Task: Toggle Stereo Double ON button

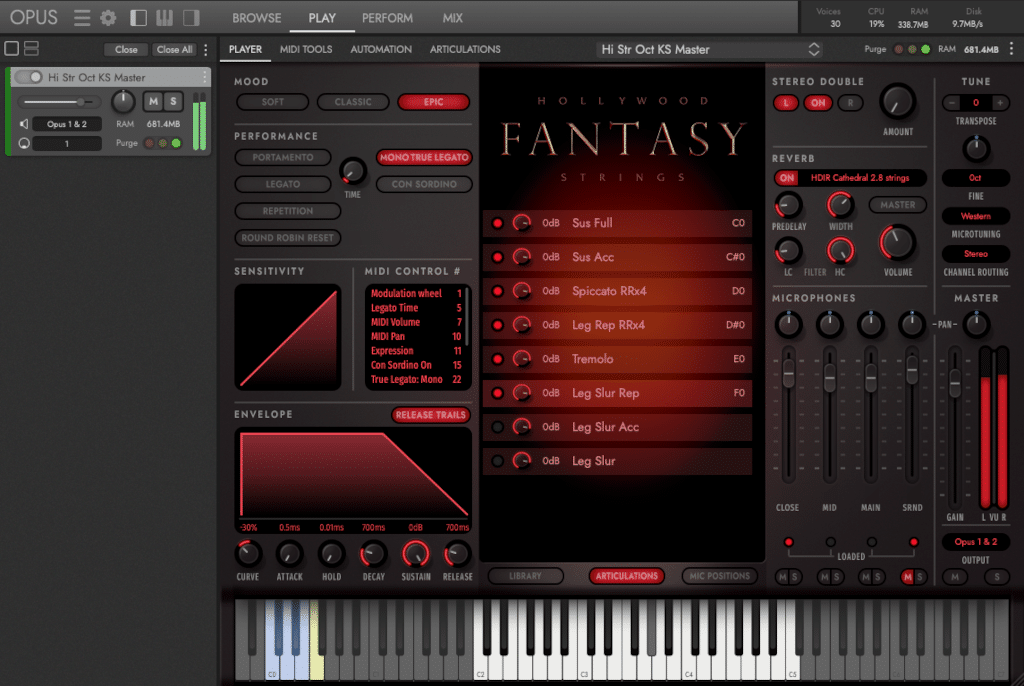Action: pos(818,103)
